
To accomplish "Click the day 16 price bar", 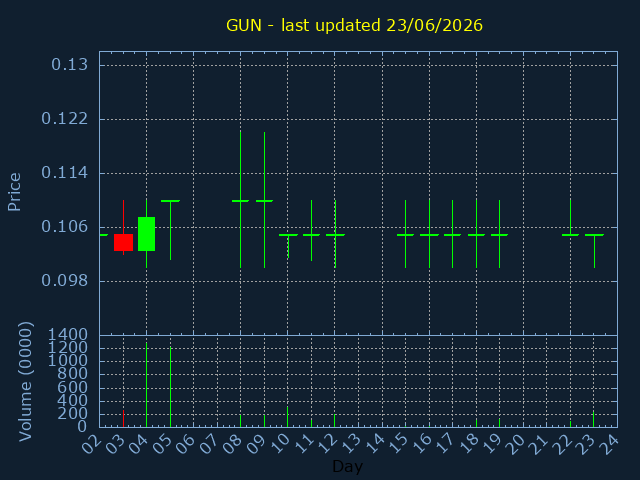I will 429,233.
